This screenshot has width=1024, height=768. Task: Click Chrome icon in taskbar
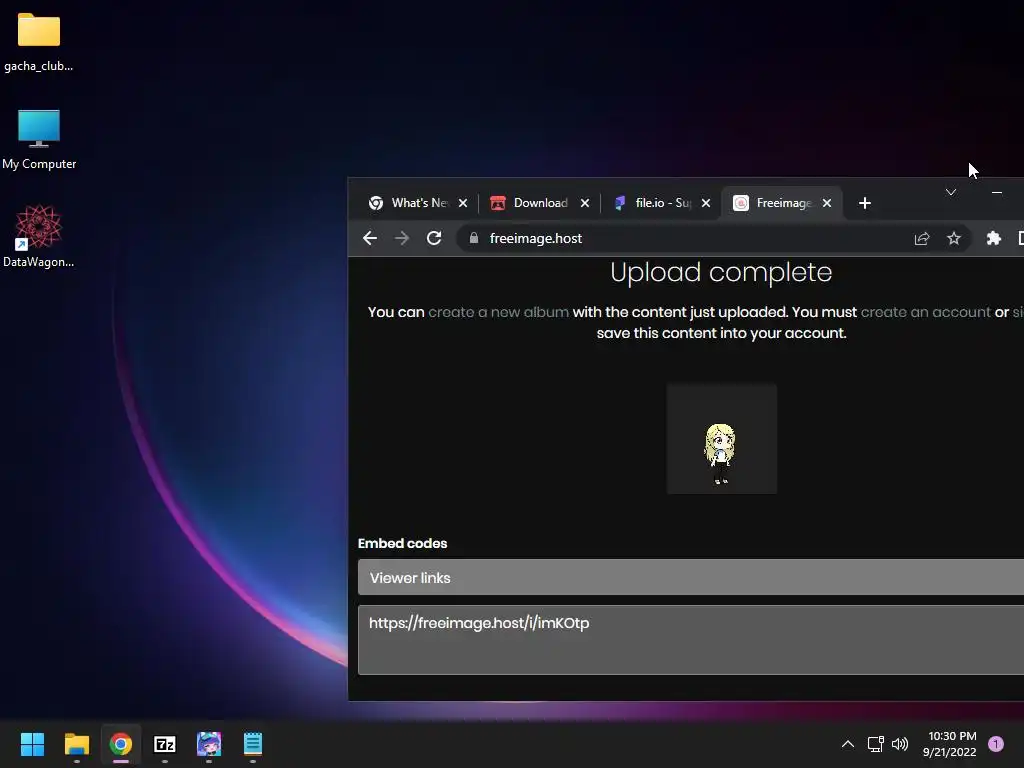tap(121, 744)
